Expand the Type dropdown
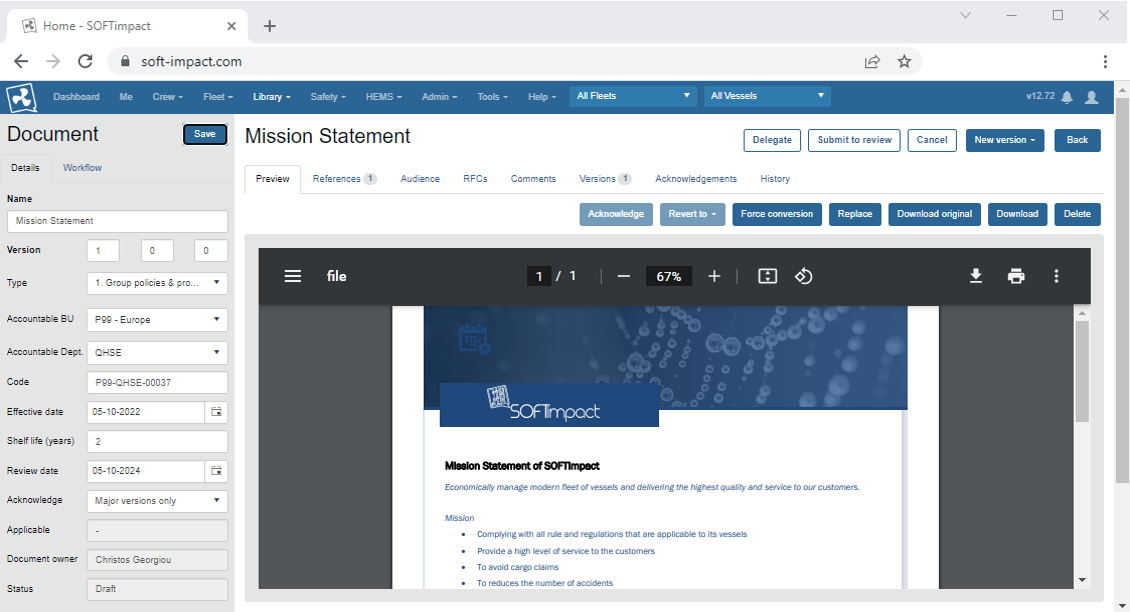This screenshot has width=1130, height=612. pyautogui.click(x=157, y=283)
